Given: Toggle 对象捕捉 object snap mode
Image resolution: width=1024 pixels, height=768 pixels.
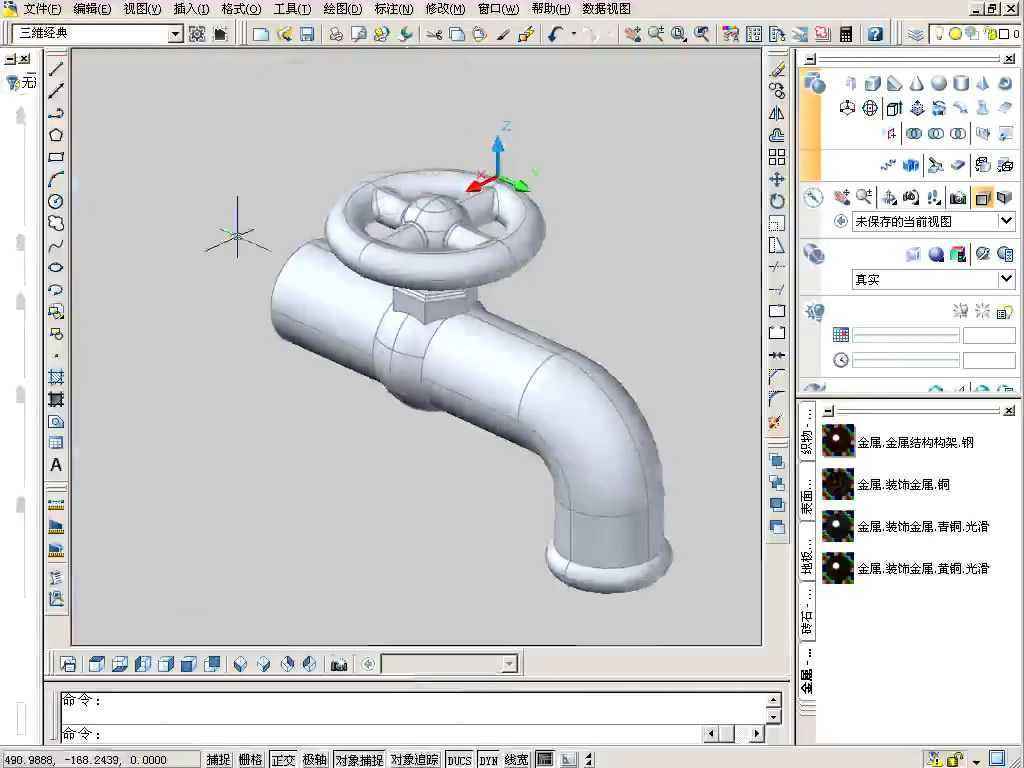Looking at the screenshot, I should click(359, 760).
